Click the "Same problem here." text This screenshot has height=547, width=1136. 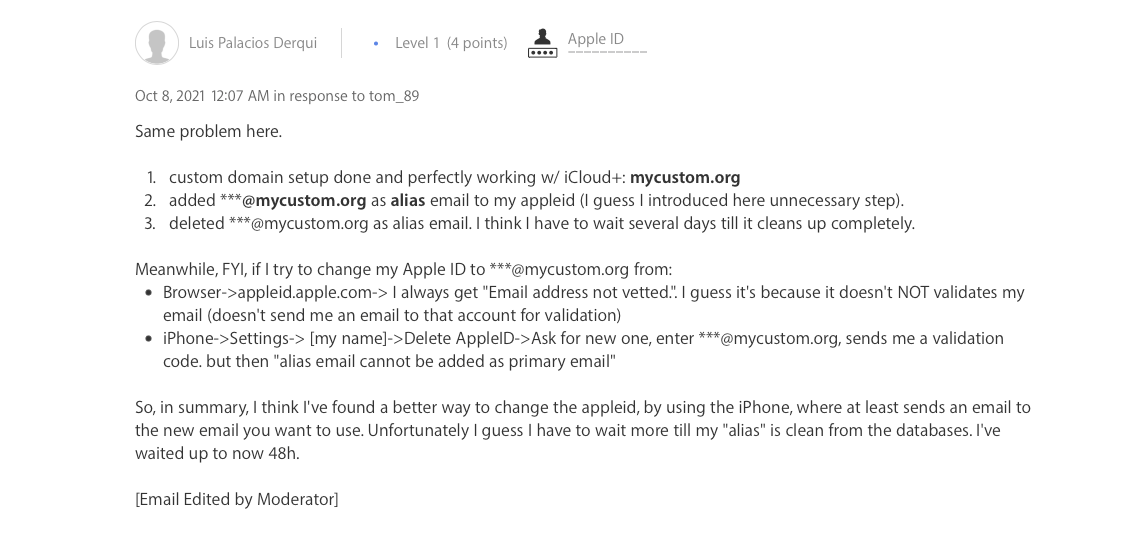(208, 131)
